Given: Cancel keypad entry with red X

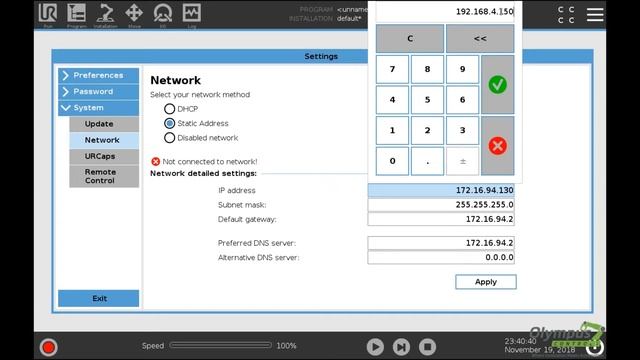Looking at the screenshot, I should (498, 146).
